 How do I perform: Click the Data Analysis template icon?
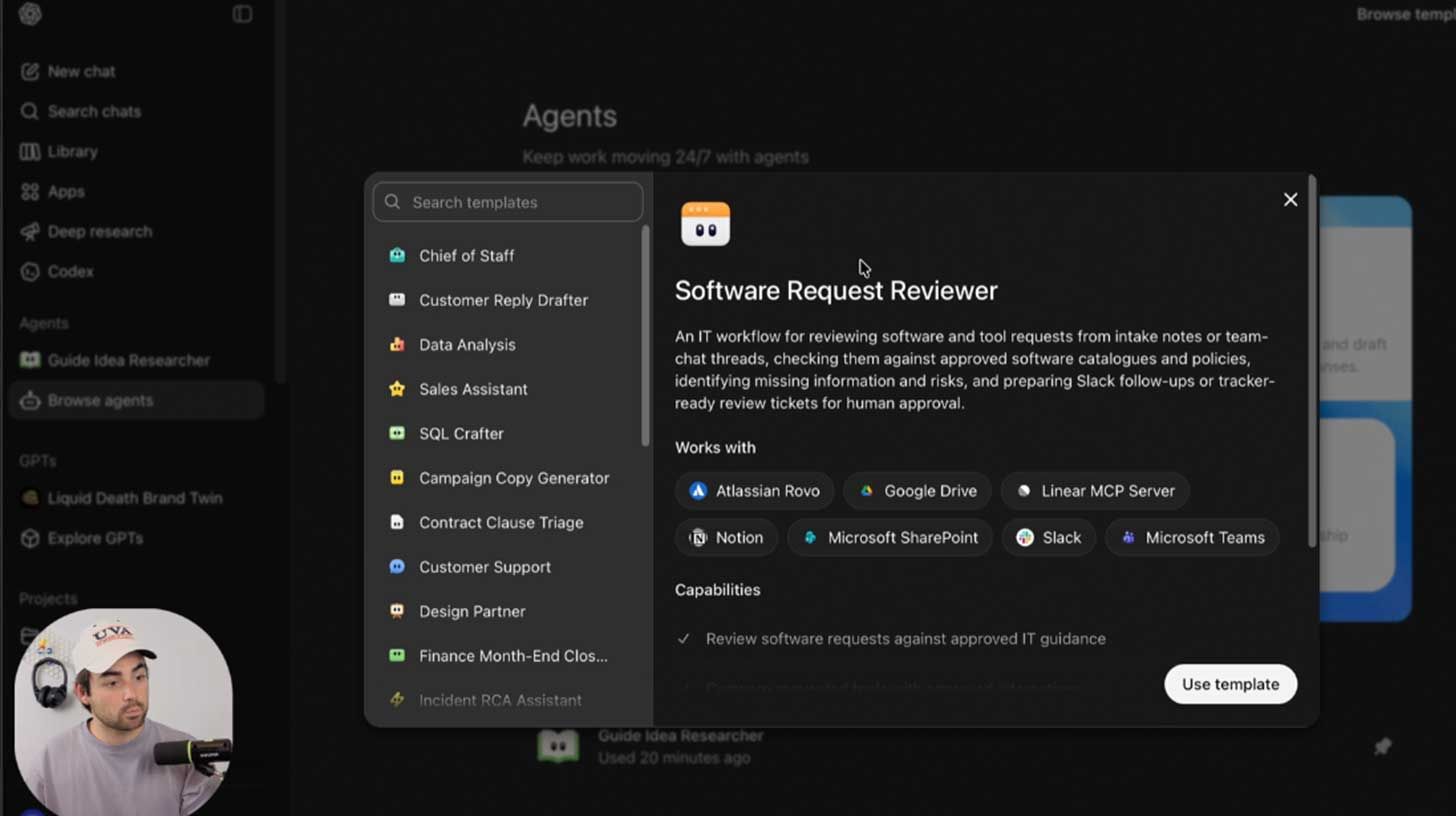(397, 344)
